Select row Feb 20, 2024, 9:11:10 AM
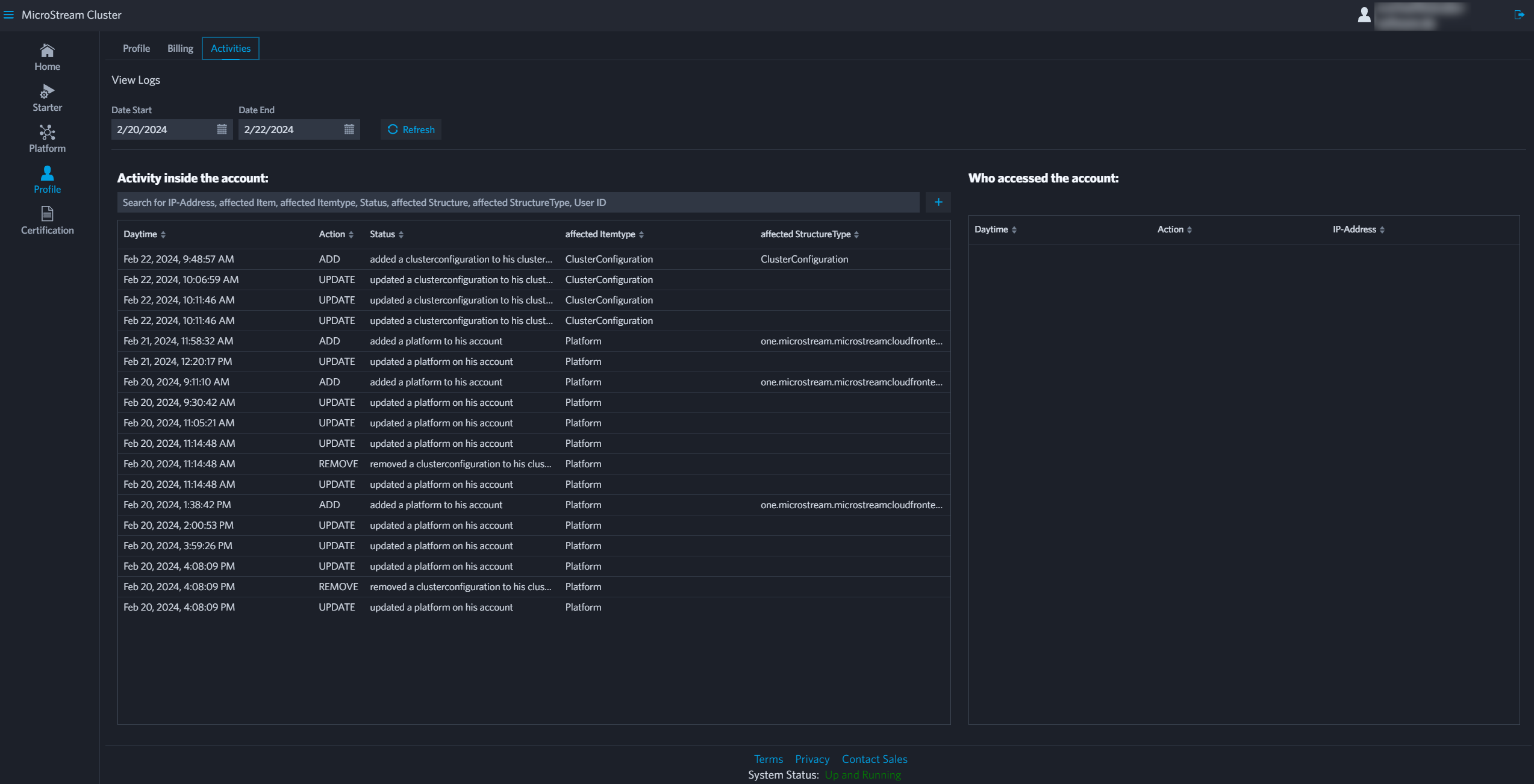The height and width of the screenshot is (784, 1534). [x=534, y=382]
